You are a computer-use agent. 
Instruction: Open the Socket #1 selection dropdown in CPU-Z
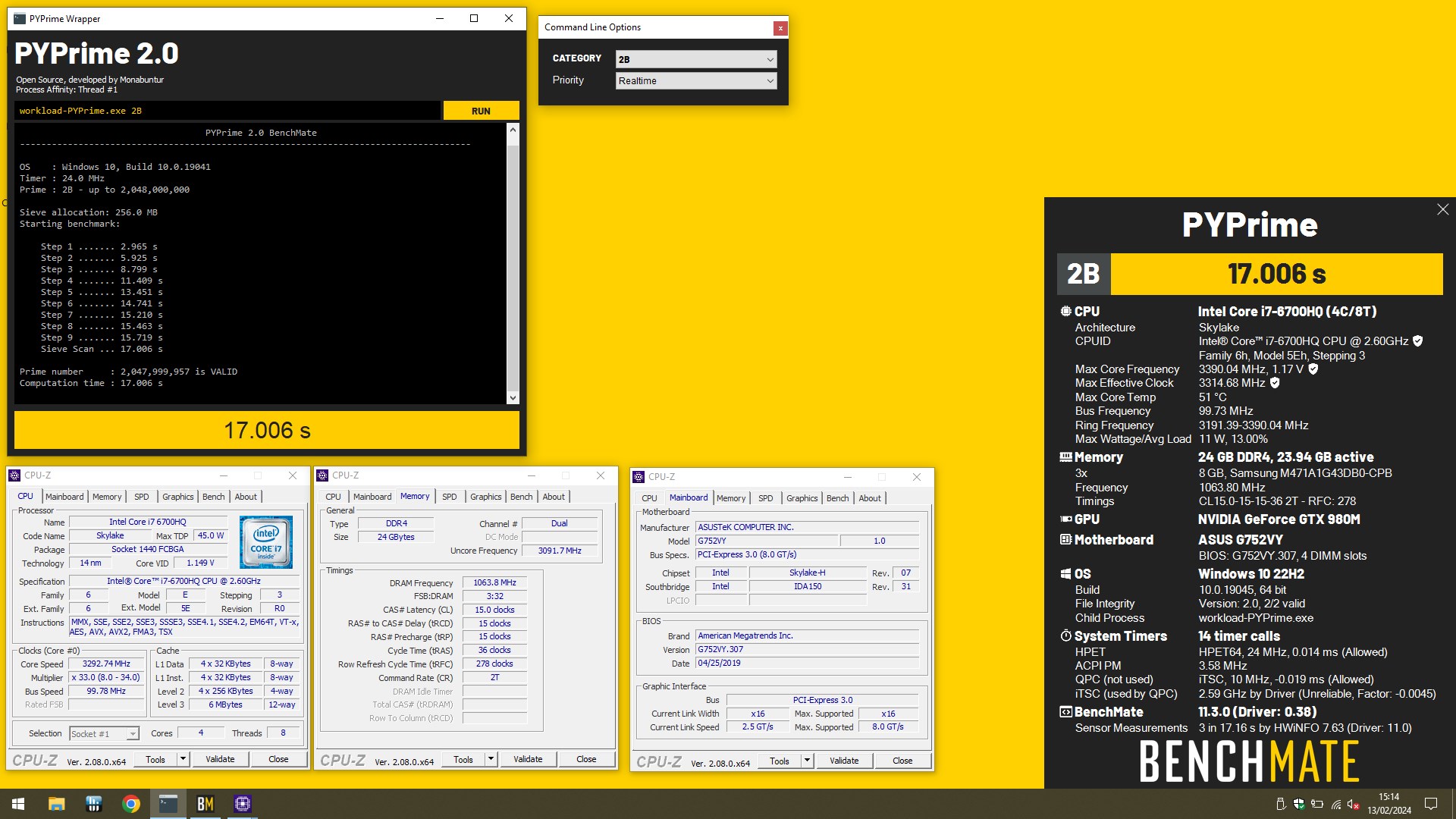click(x=104, y=733)
